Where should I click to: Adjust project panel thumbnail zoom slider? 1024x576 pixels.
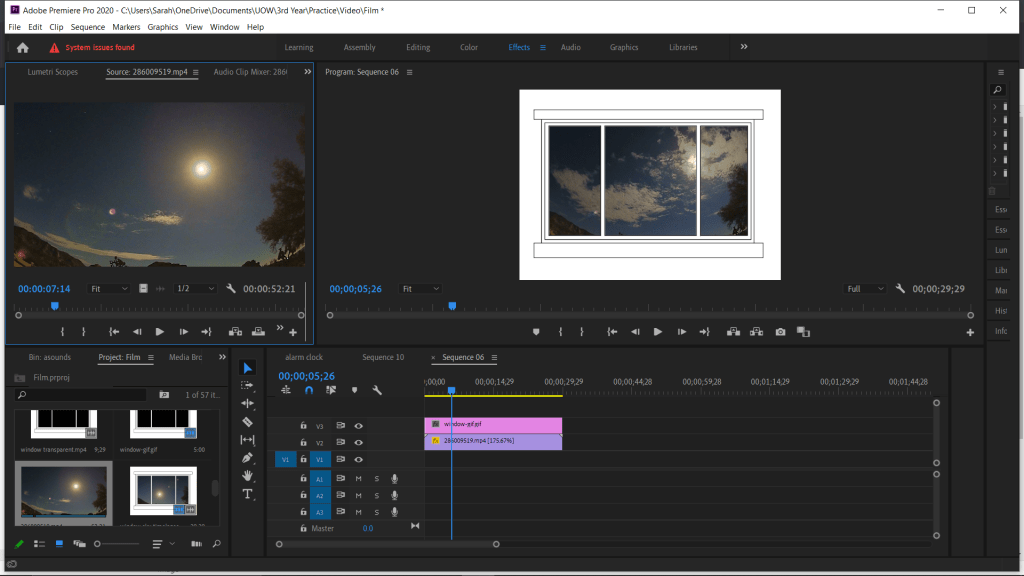click(x=98, y=544)
